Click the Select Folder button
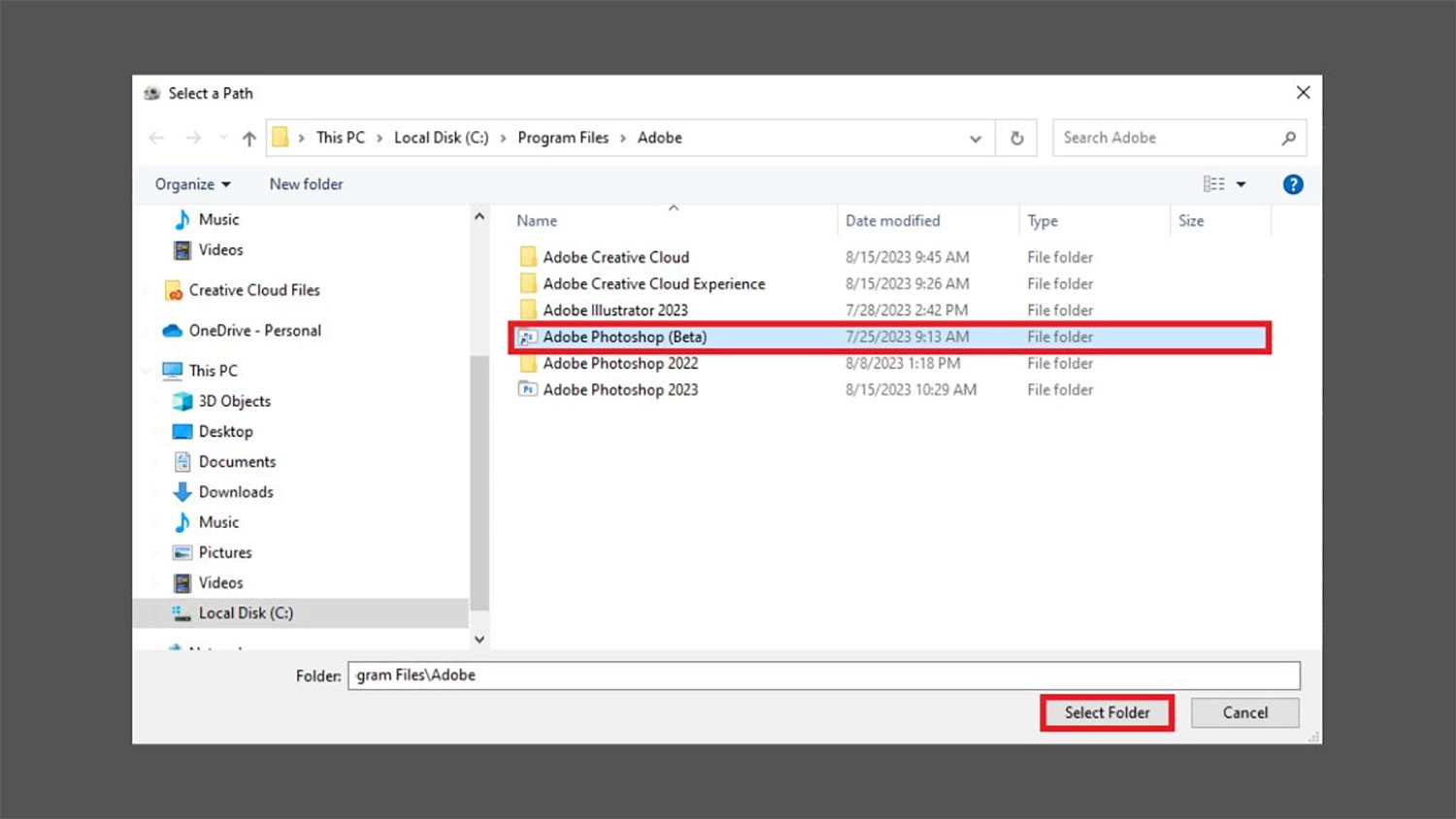This screenshot has width=1456, height=819. point(1107,712)
